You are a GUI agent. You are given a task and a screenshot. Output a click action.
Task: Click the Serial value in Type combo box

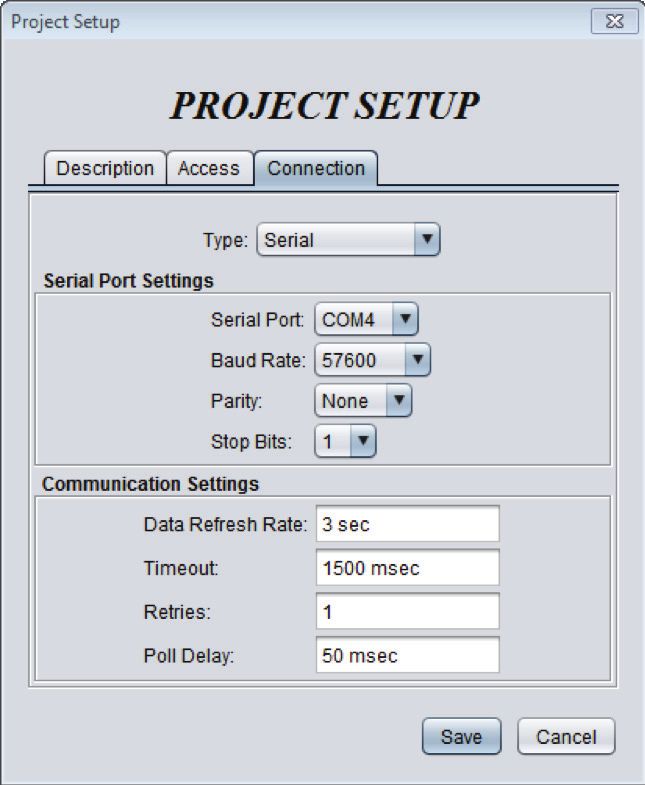click(289, 240)
